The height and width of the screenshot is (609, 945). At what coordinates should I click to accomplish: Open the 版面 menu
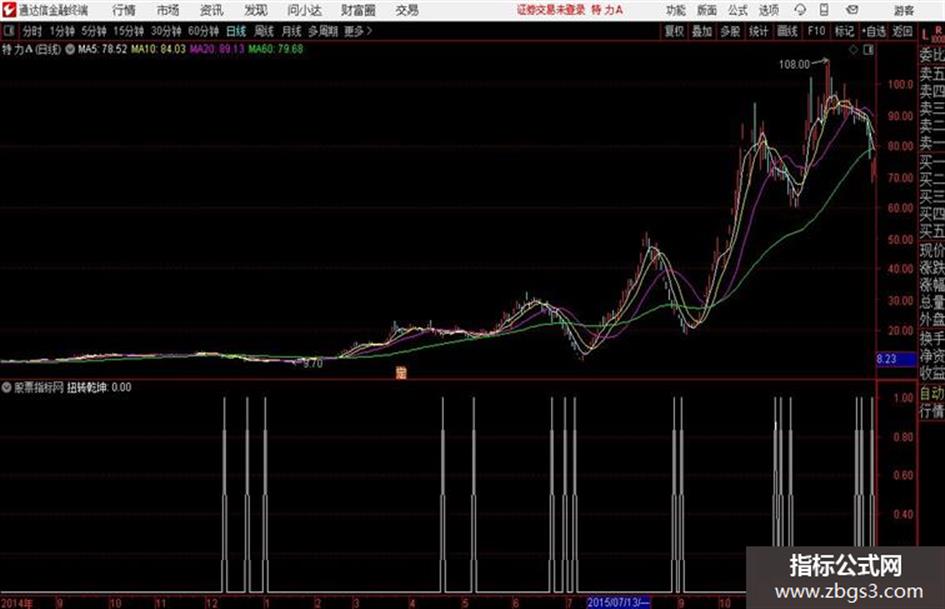coord(707,10)
